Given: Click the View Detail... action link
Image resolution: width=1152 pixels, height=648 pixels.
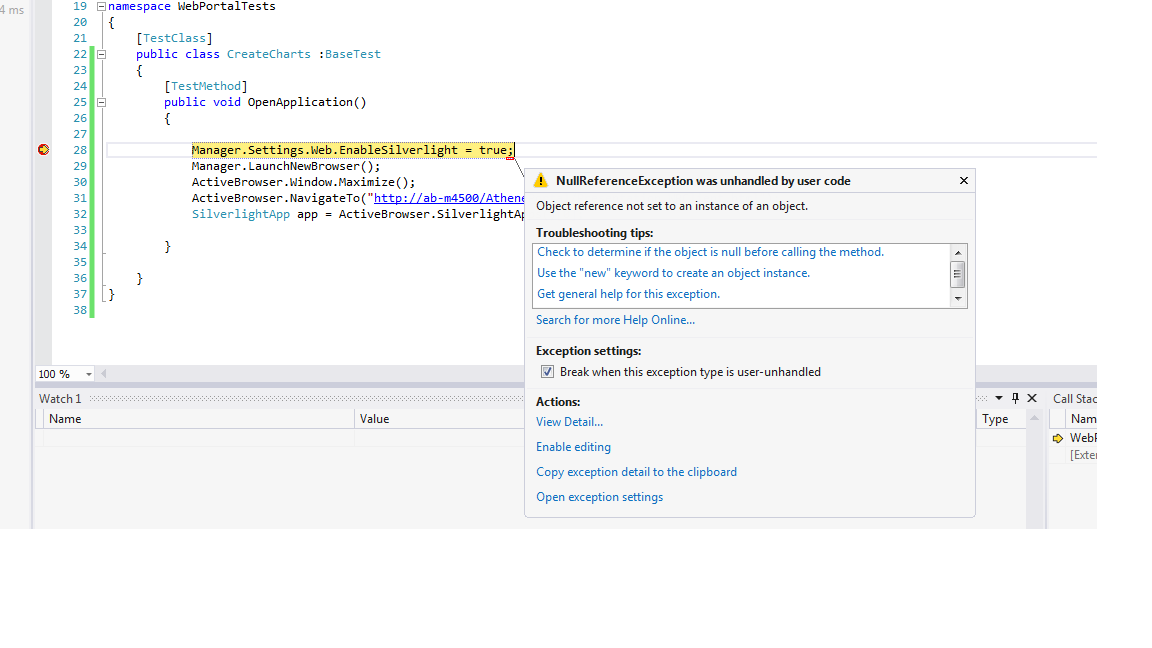Looking at the screenshot, I should pyautogui.click(x=569, y=422).
